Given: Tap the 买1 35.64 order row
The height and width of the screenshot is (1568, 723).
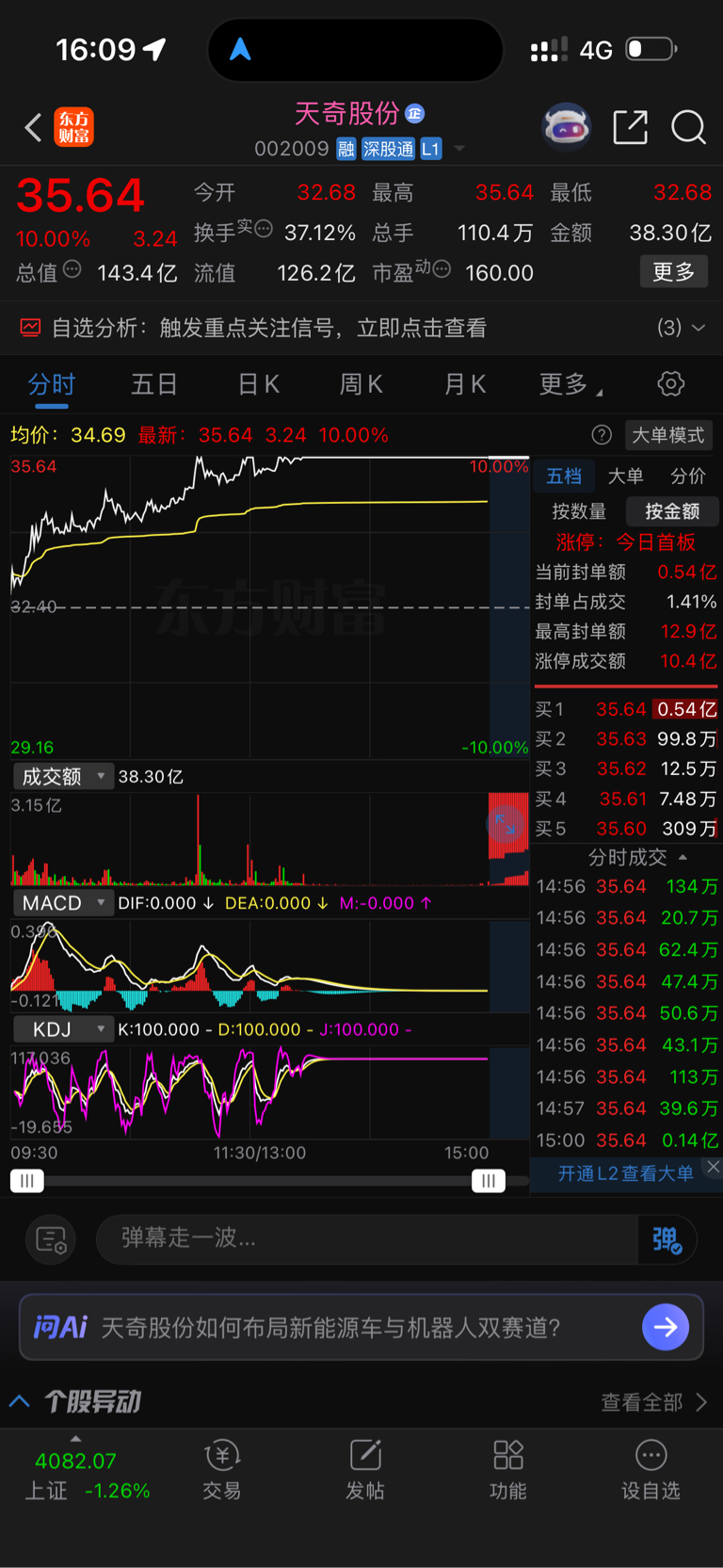Looking at the screenshot, I should (x=626, y=709).
